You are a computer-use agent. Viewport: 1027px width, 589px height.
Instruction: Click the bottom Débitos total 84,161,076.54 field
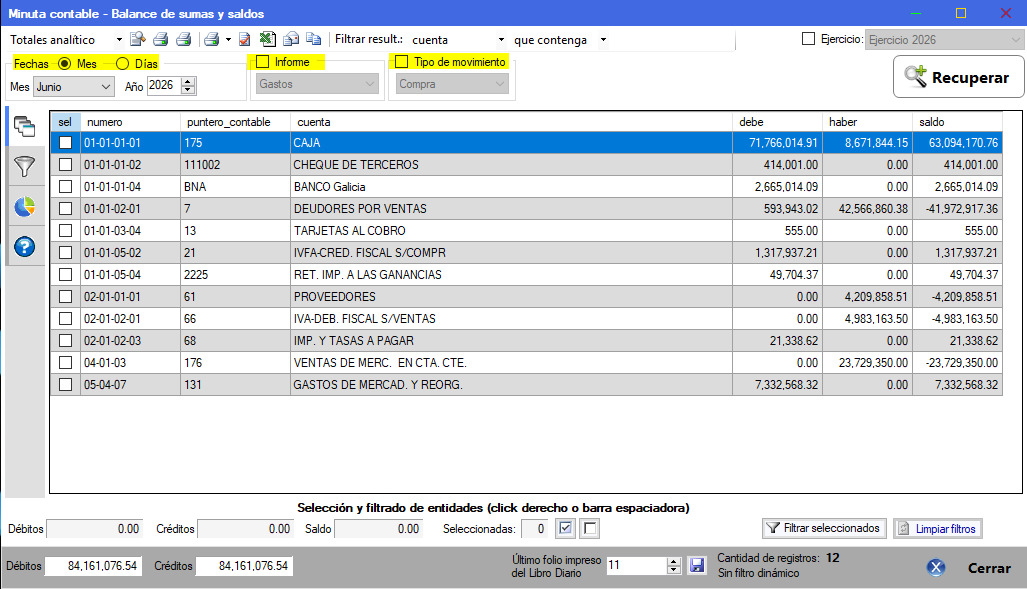point(92,566)
